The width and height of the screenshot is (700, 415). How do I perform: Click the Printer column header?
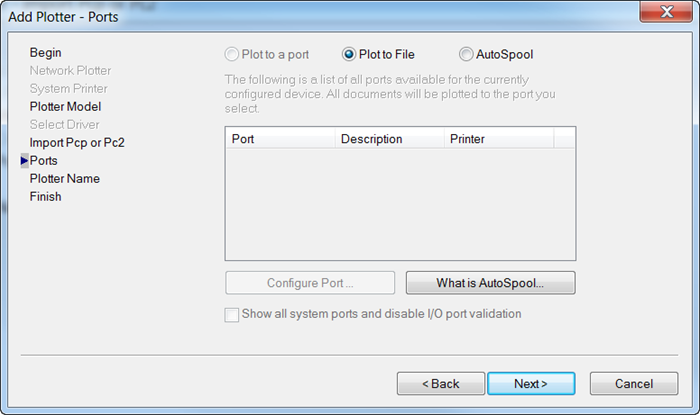tap(497, 139)
